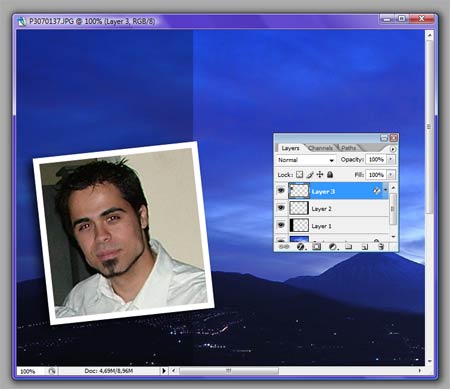Click the layers list scrollbar thumb
The height and width of the screenshot is (389, 450).
(x=393, y=209)
